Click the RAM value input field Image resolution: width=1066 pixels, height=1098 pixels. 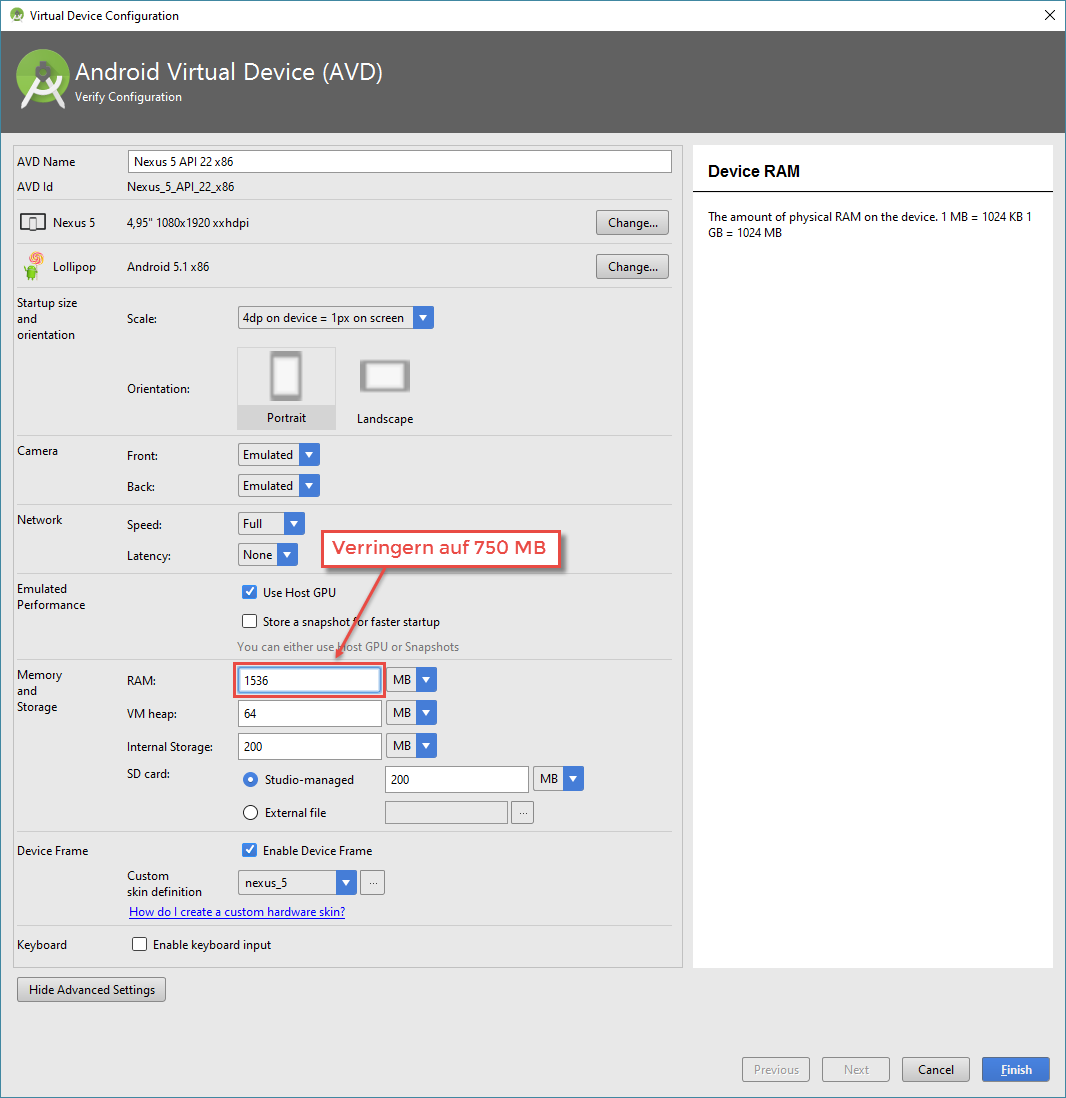click(x=309, y=680)
